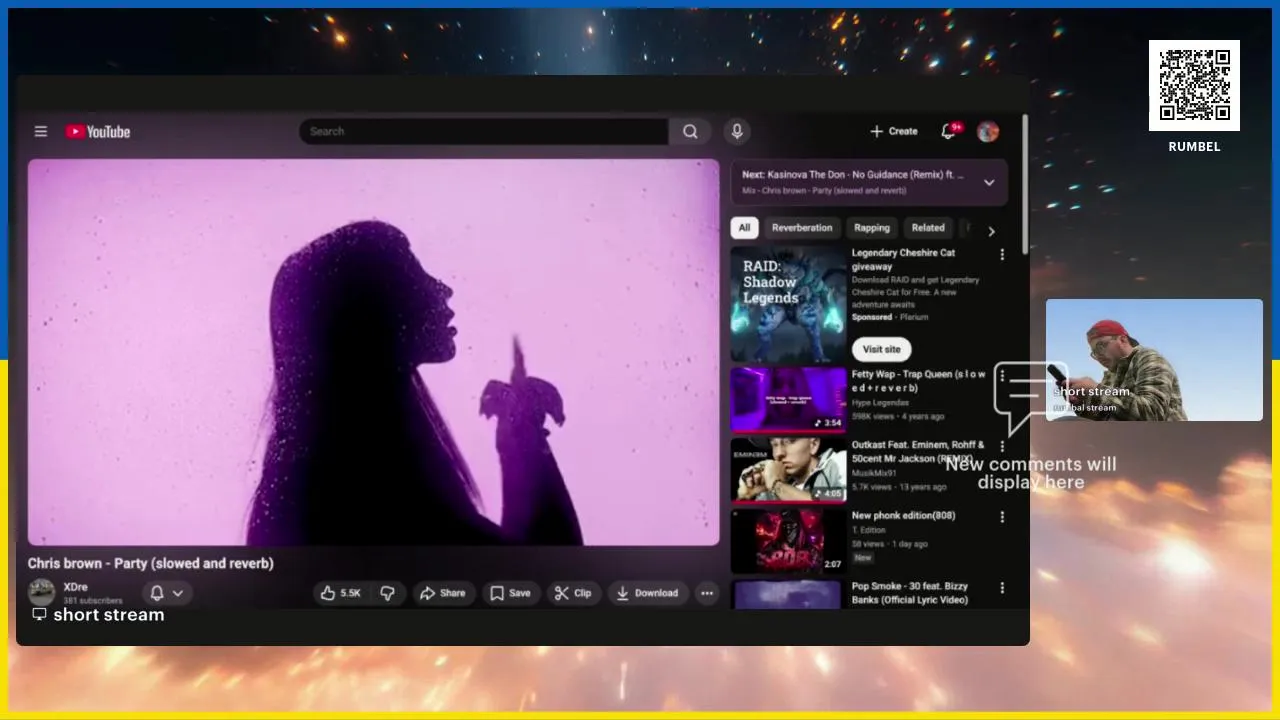Image resolution: width=1280 pixels, height=720 pixels.
Task: Click the MusikMix91 channel name
Action: pos(874,473)
